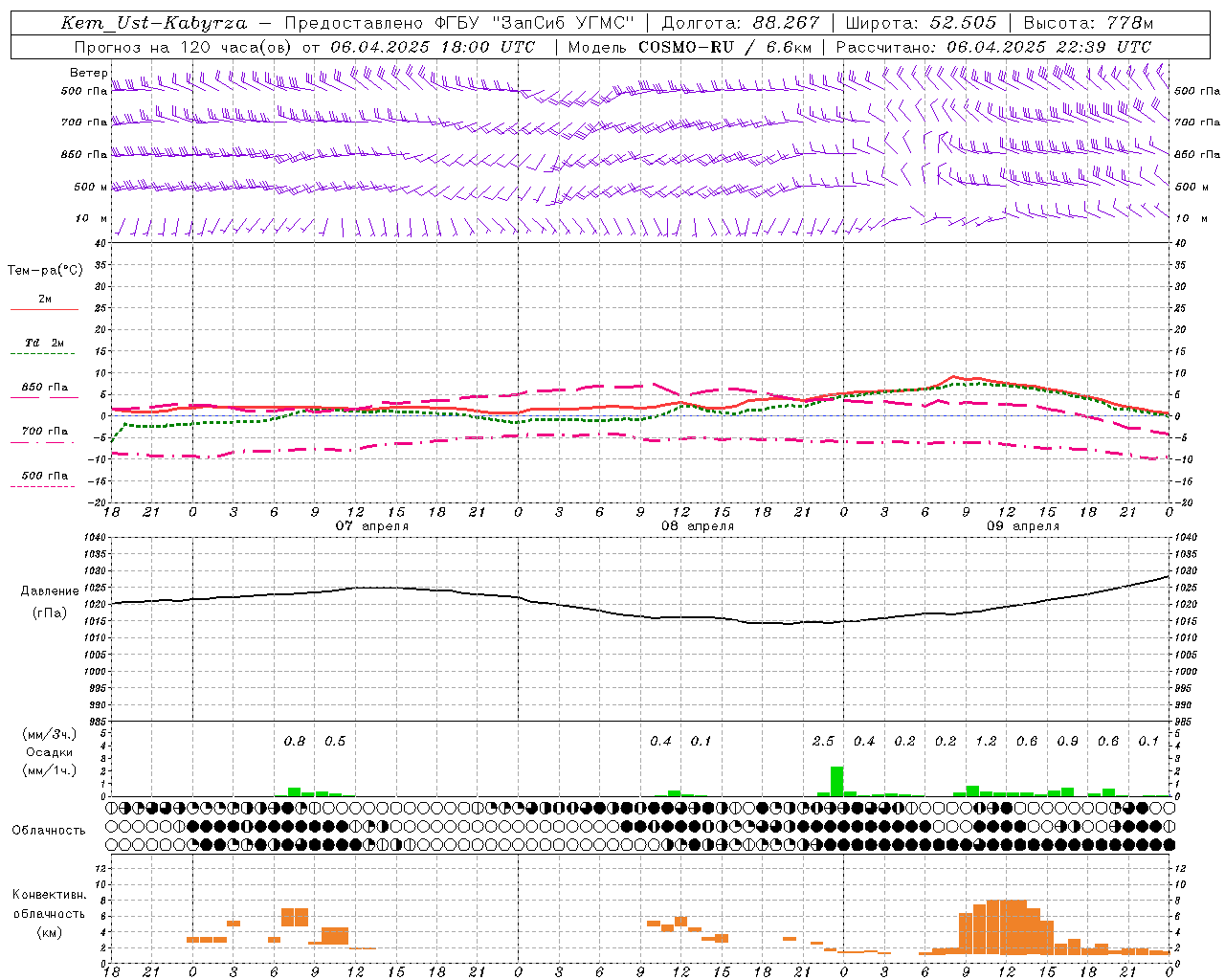This screenshot has width=1225, height=980.
Task: Click the '08 апреля' date label
Action: click(698, 526)
